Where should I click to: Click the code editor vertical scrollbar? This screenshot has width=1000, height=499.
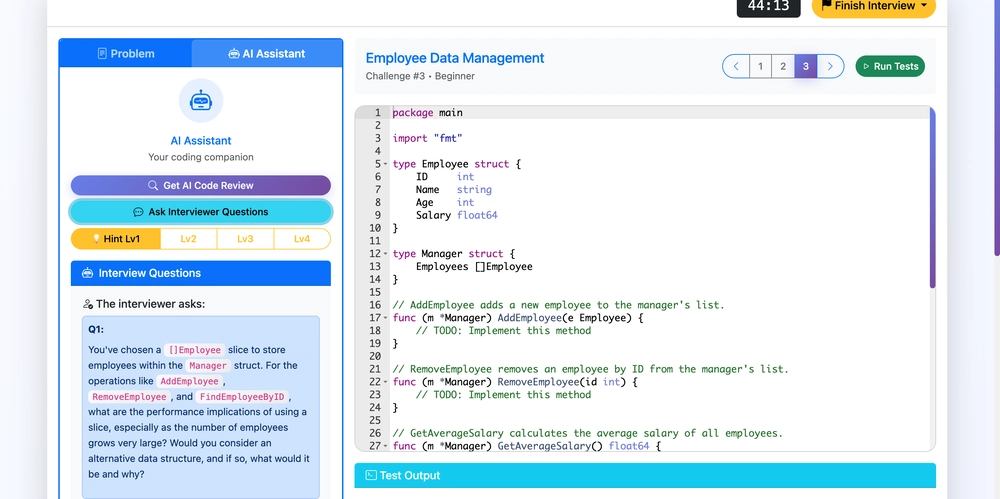932,198
